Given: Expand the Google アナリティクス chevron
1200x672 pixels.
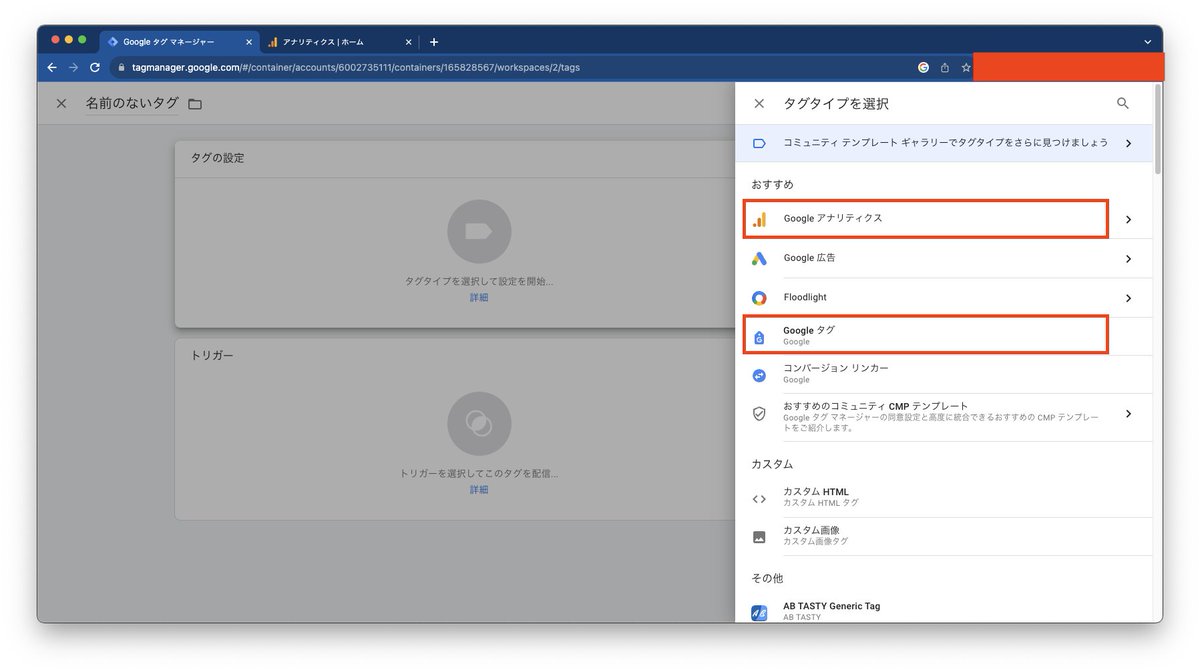Looking at the screenshot, I should [1128, 218].
